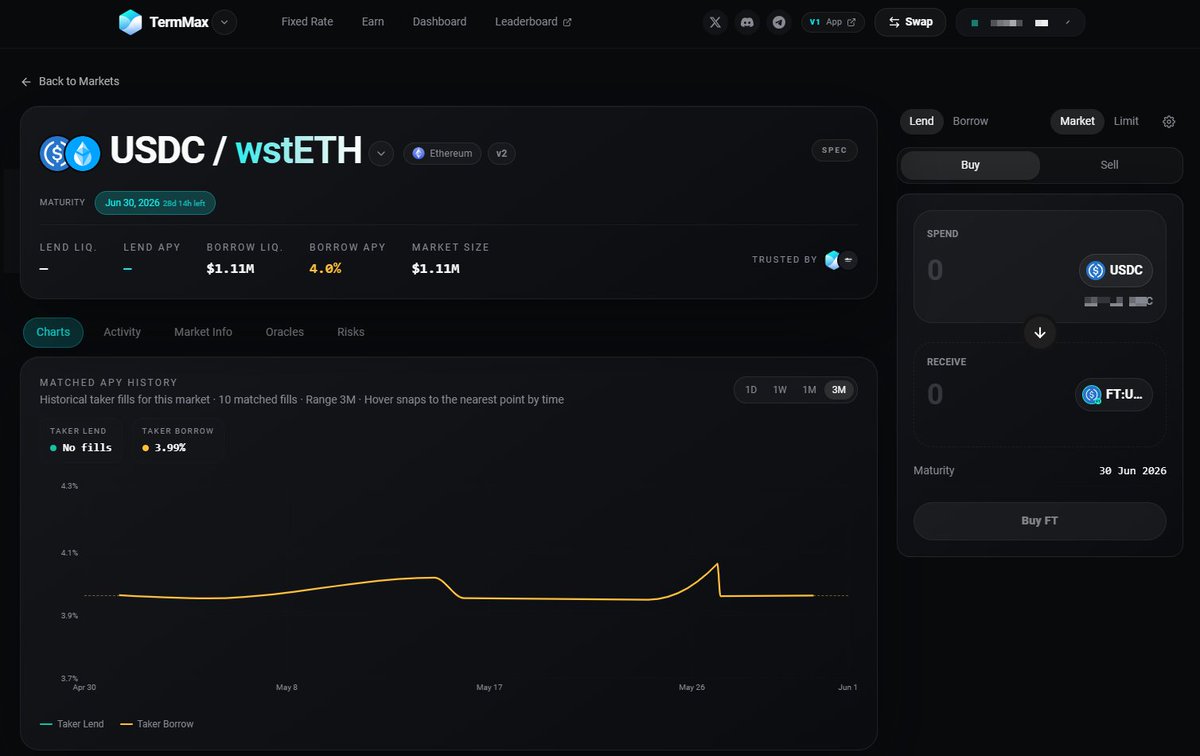The image size is (1200, 756).
Task: Select Market order type
Action: point(1077,121)
